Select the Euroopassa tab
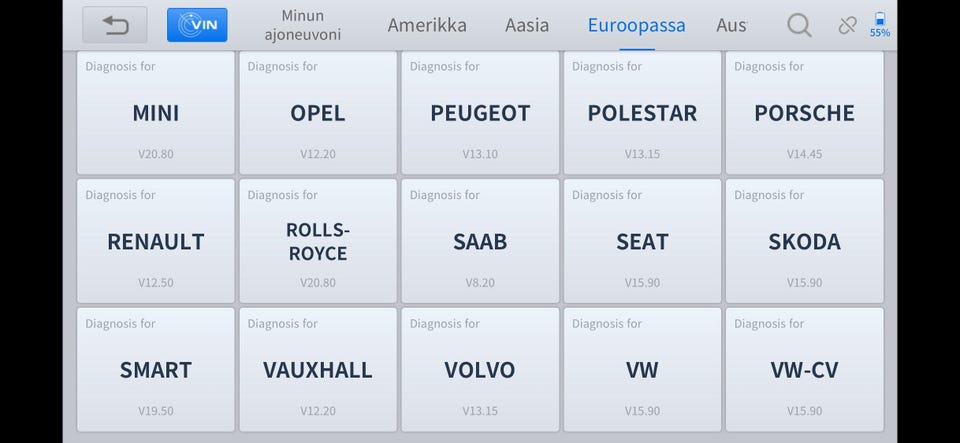 637,25
